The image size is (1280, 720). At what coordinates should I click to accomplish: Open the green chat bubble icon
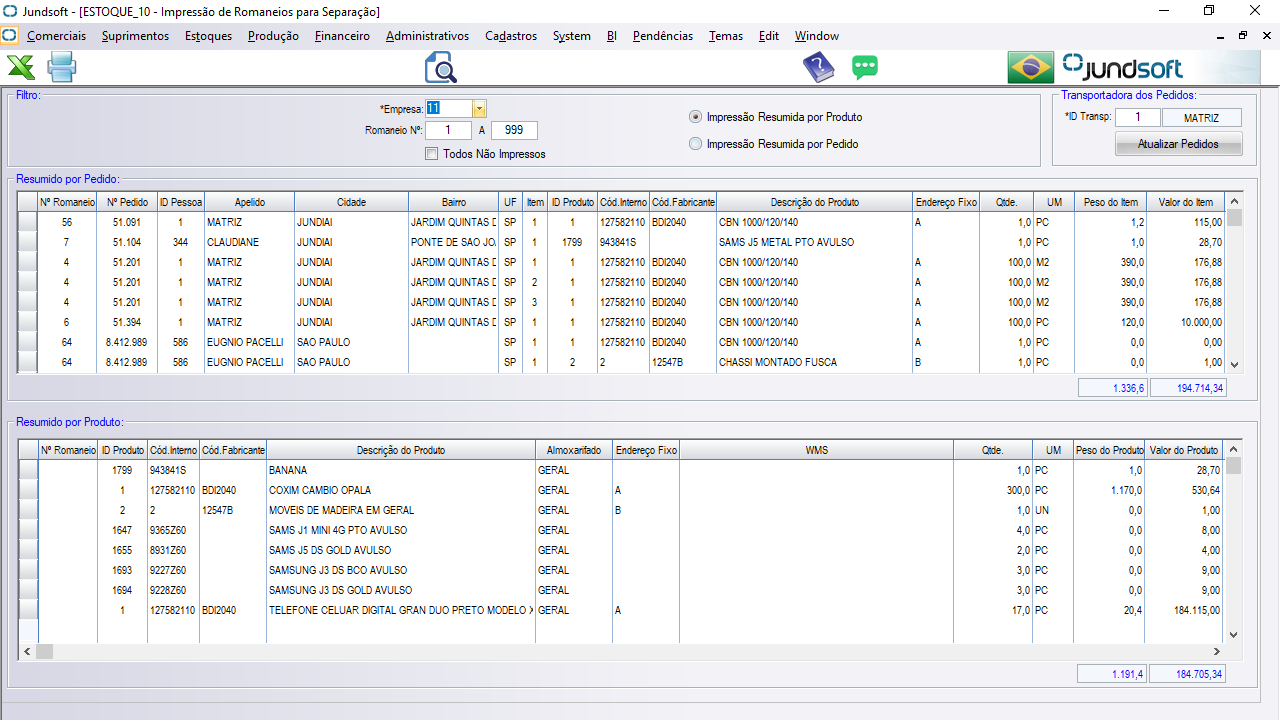865,68
